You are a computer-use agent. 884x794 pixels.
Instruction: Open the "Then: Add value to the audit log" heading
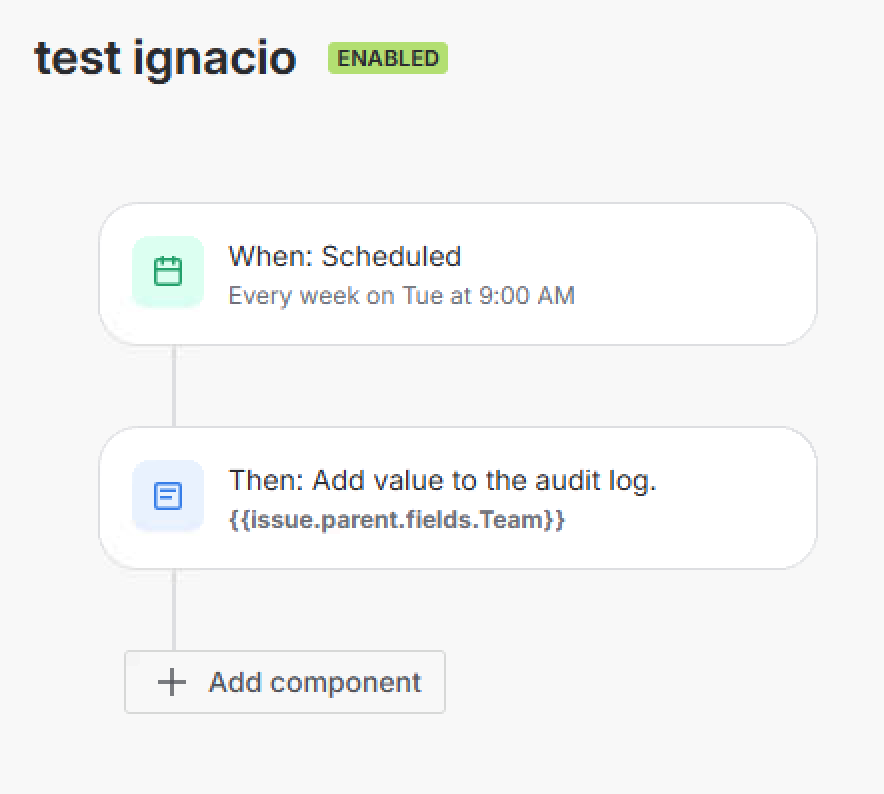[442, 481]
